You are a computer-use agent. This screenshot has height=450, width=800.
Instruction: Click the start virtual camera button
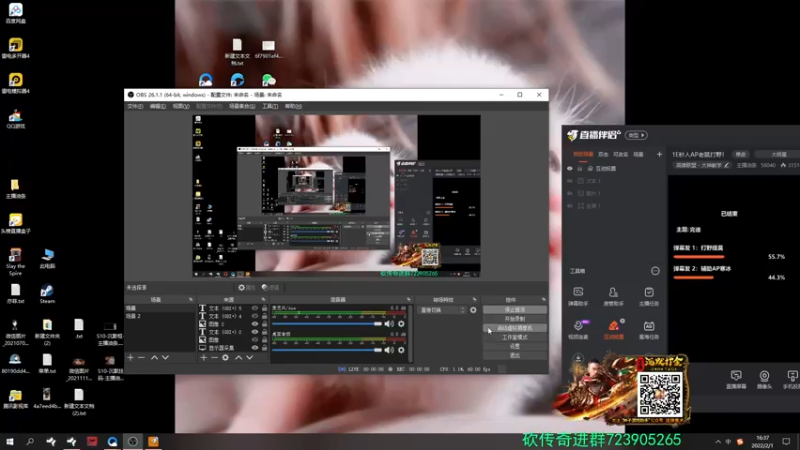[514, 328]
